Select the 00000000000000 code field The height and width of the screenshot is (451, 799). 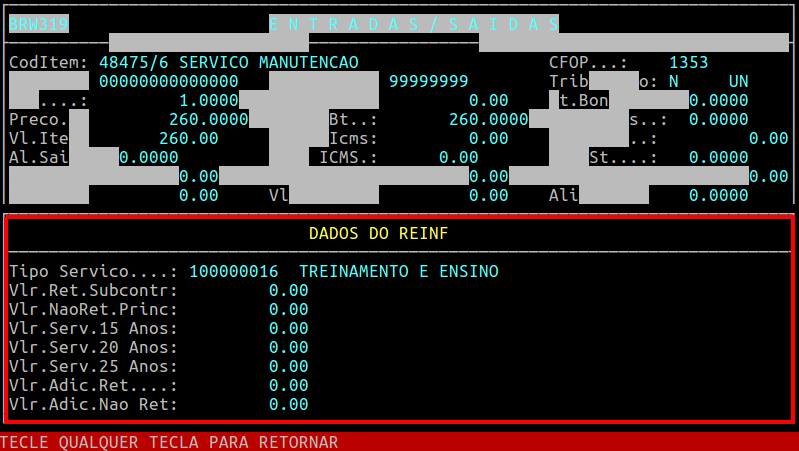[168, 81]
